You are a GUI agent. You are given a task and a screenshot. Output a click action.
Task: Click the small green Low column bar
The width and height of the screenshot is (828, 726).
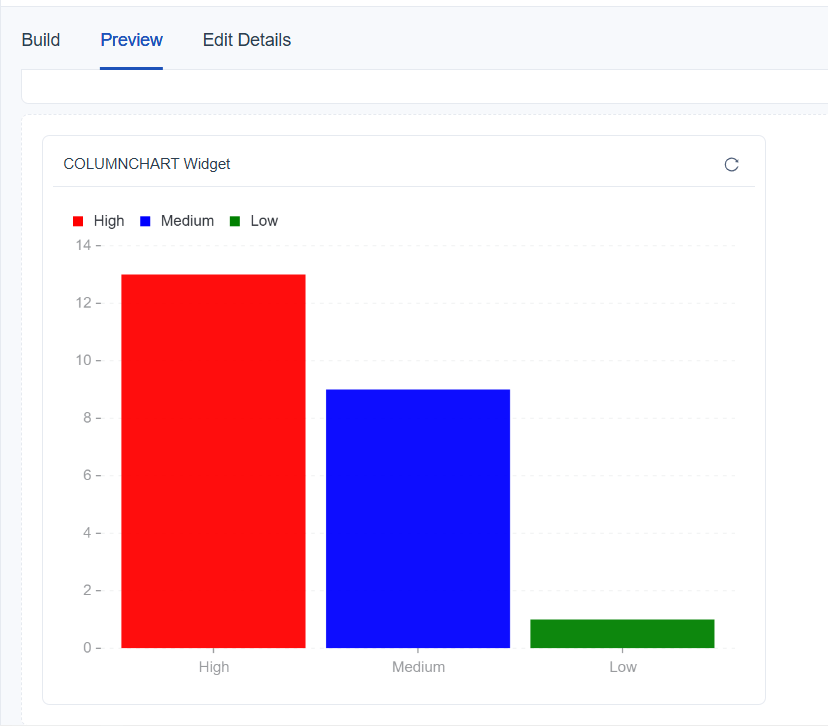[x=622, y=634]
